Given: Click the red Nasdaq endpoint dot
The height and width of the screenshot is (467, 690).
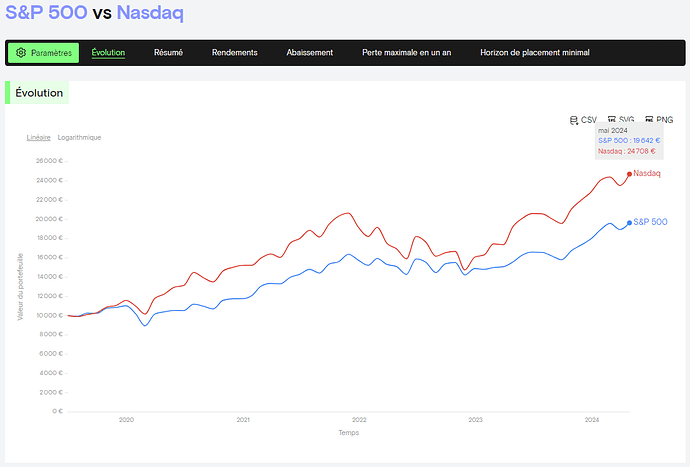Looking at the screenshot, I should tap(629, 174).
